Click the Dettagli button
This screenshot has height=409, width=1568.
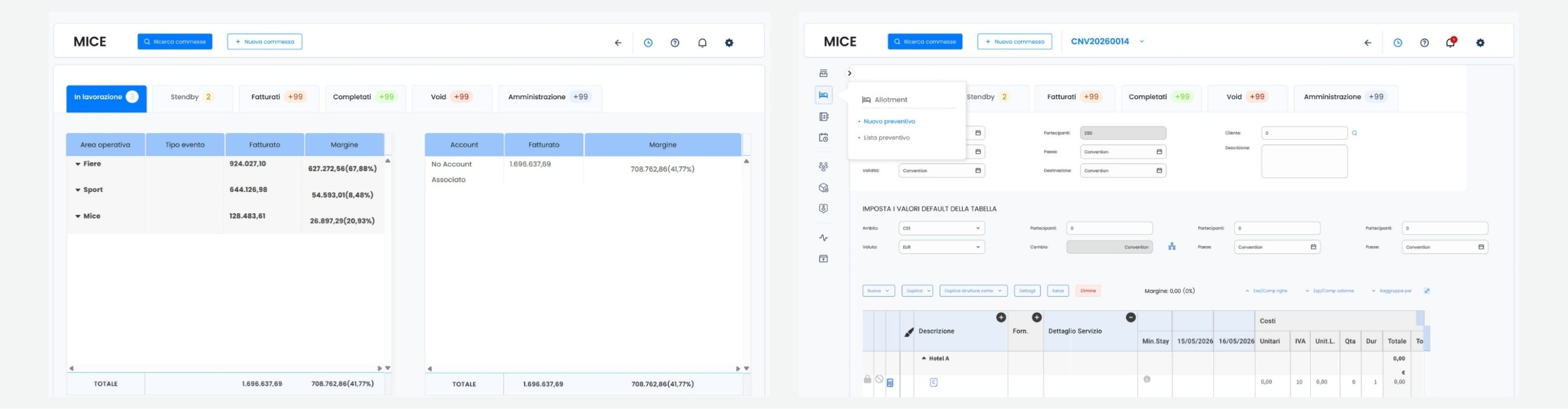(1027, 291)
